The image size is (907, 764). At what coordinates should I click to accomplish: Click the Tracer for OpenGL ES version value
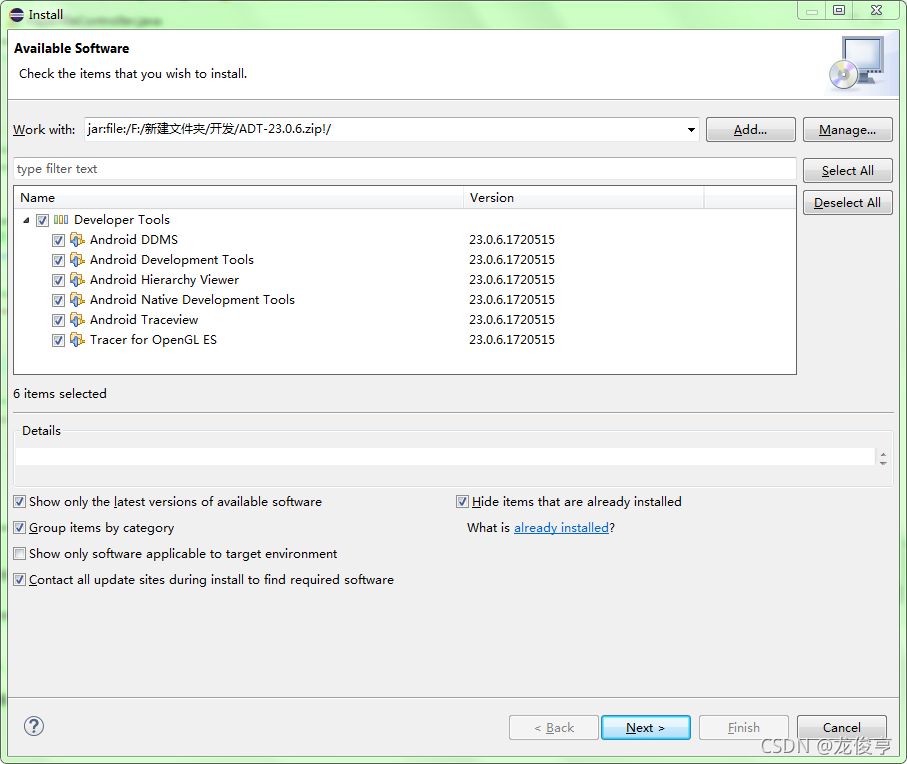coord(512,340)
